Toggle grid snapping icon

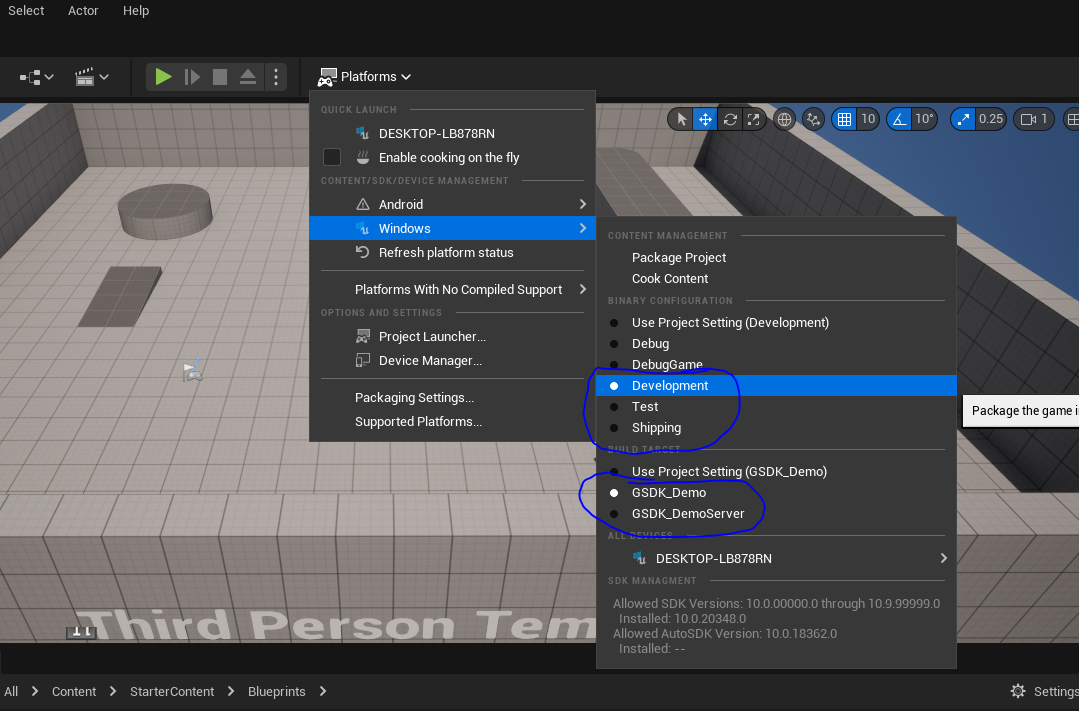(844, 119)
